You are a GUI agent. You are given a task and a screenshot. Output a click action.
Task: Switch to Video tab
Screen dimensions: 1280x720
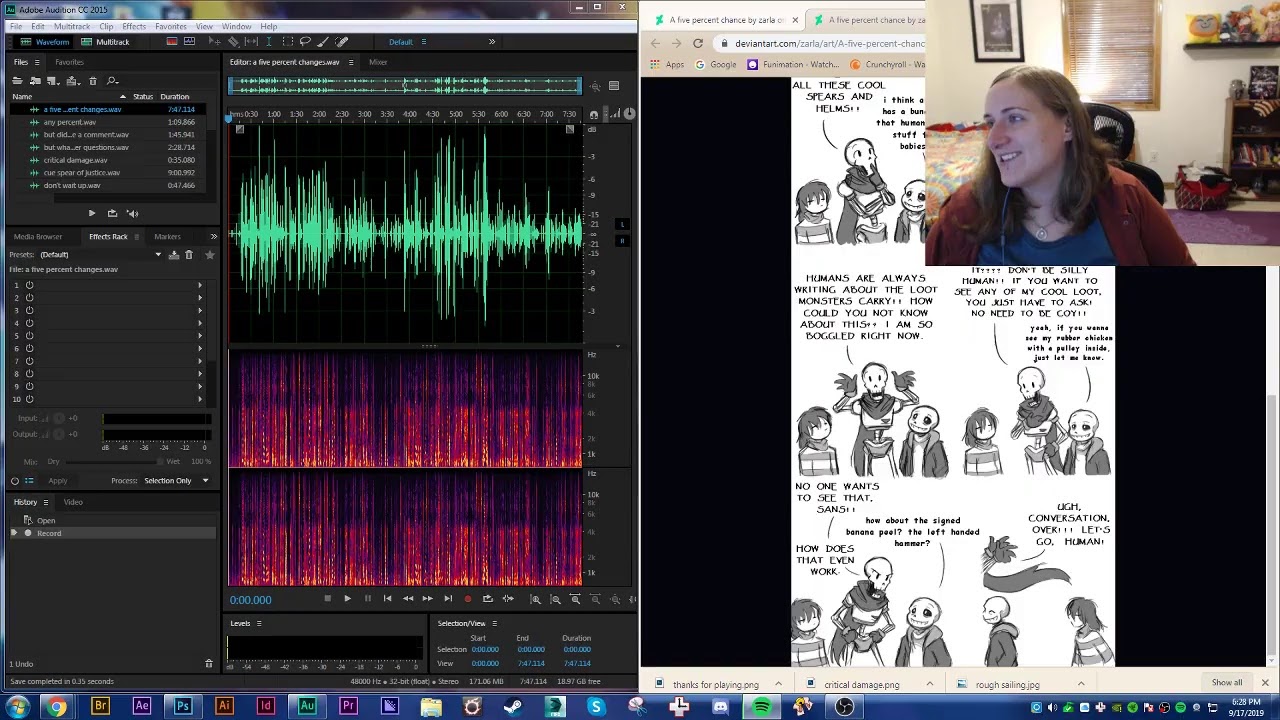tap(73, 502)
